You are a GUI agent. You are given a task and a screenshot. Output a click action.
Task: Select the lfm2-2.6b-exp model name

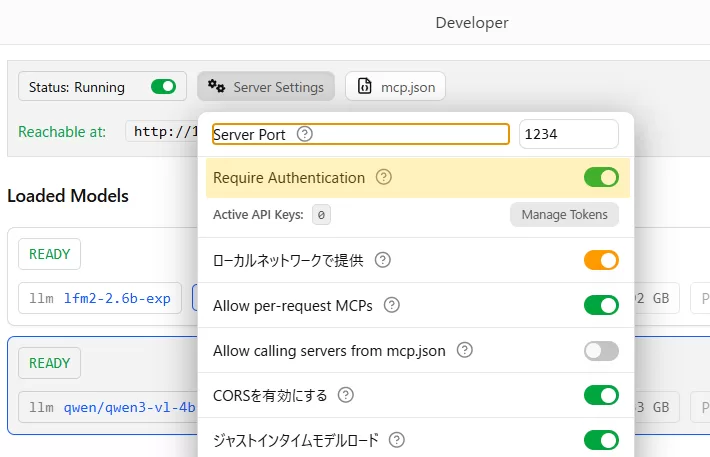pos(117,298)
